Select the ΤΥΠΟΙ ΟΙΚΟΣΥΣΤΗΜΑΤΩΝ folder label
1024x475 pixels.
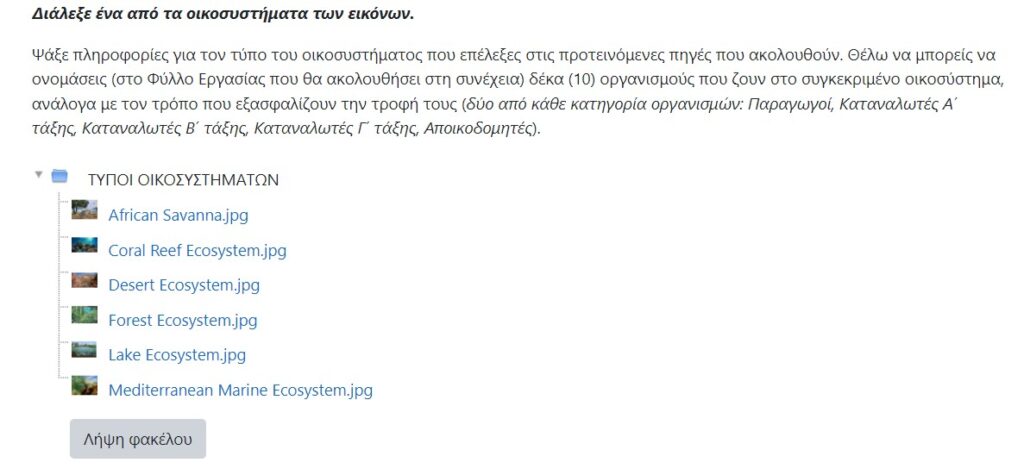pos(183,180)
